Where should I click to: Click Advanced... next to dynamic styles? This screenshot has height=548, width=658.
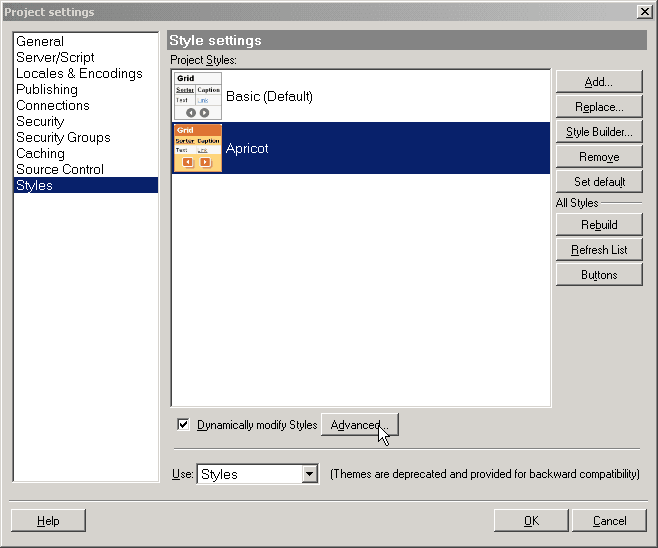pos(359,425)
